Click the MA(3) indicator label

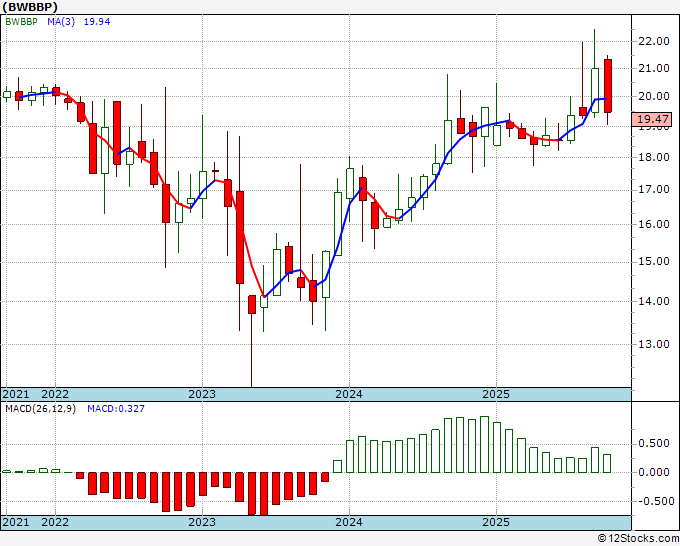(x=61, y=22)
